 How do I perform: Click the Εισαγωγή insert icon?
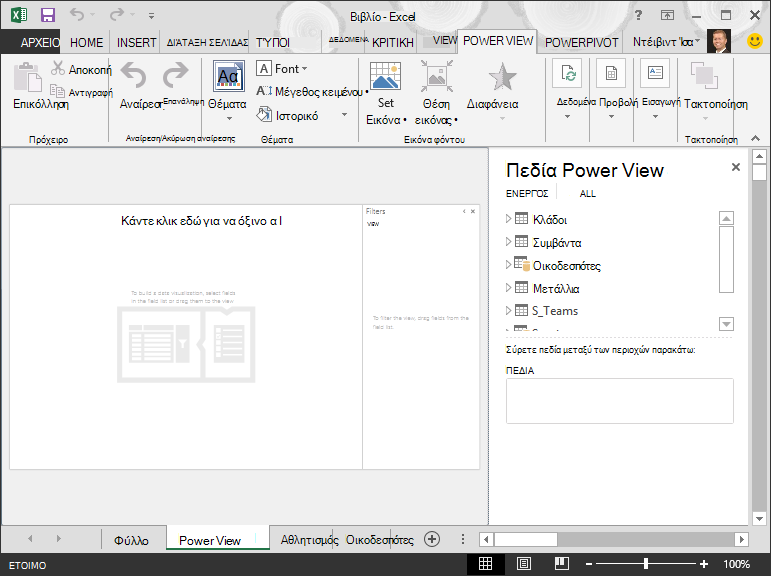click(655, 73)
